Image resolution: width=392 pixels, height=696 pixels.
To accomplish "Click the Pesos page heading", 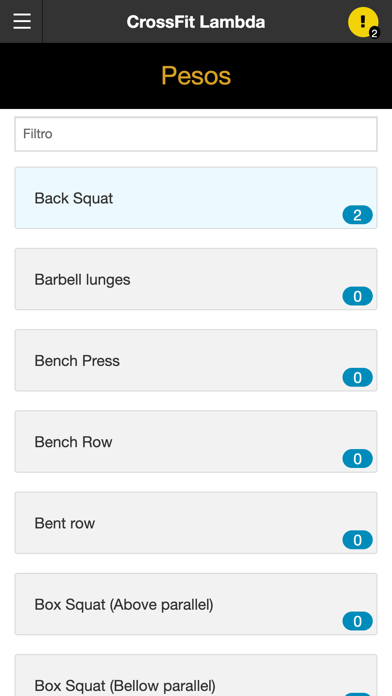I will point(196,75).
